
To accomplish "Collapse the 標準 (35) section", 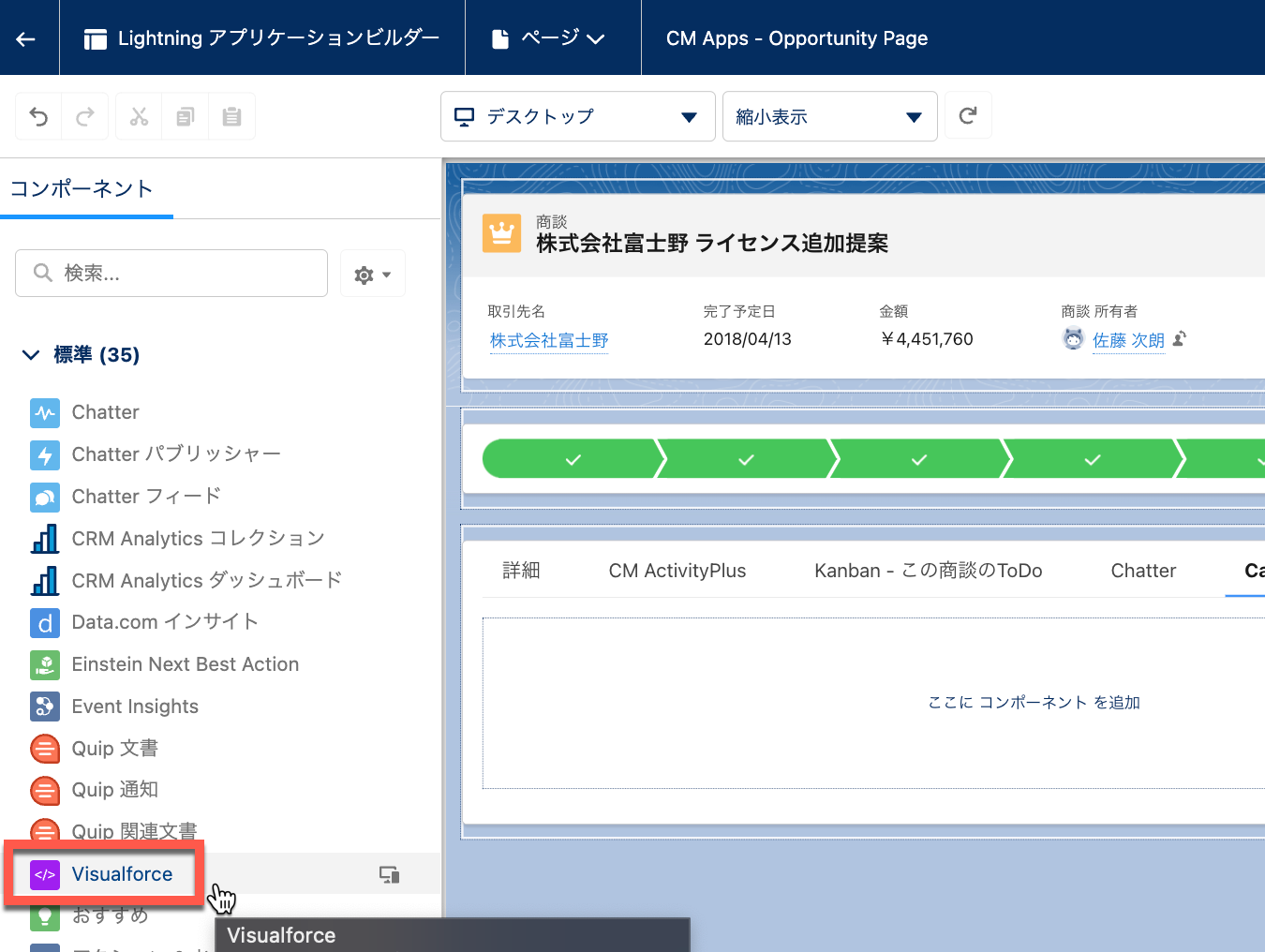I will (31, 354).
